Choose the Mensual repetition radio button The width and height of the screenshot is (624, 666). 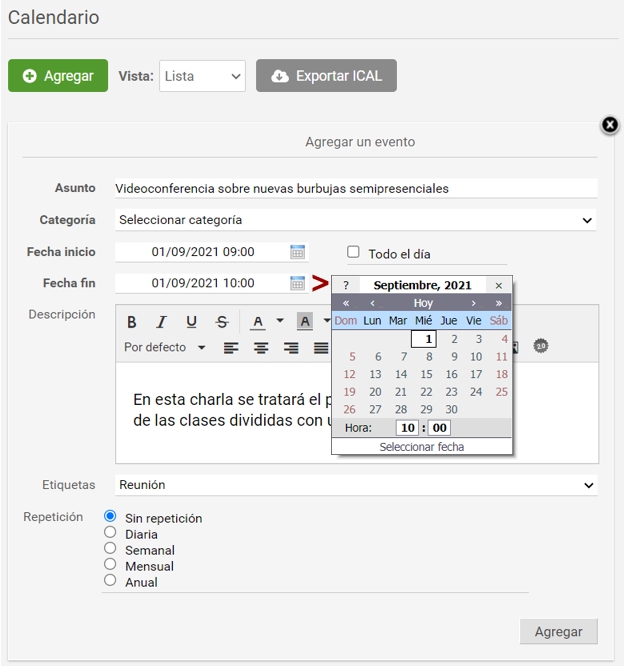click(111, 565)
